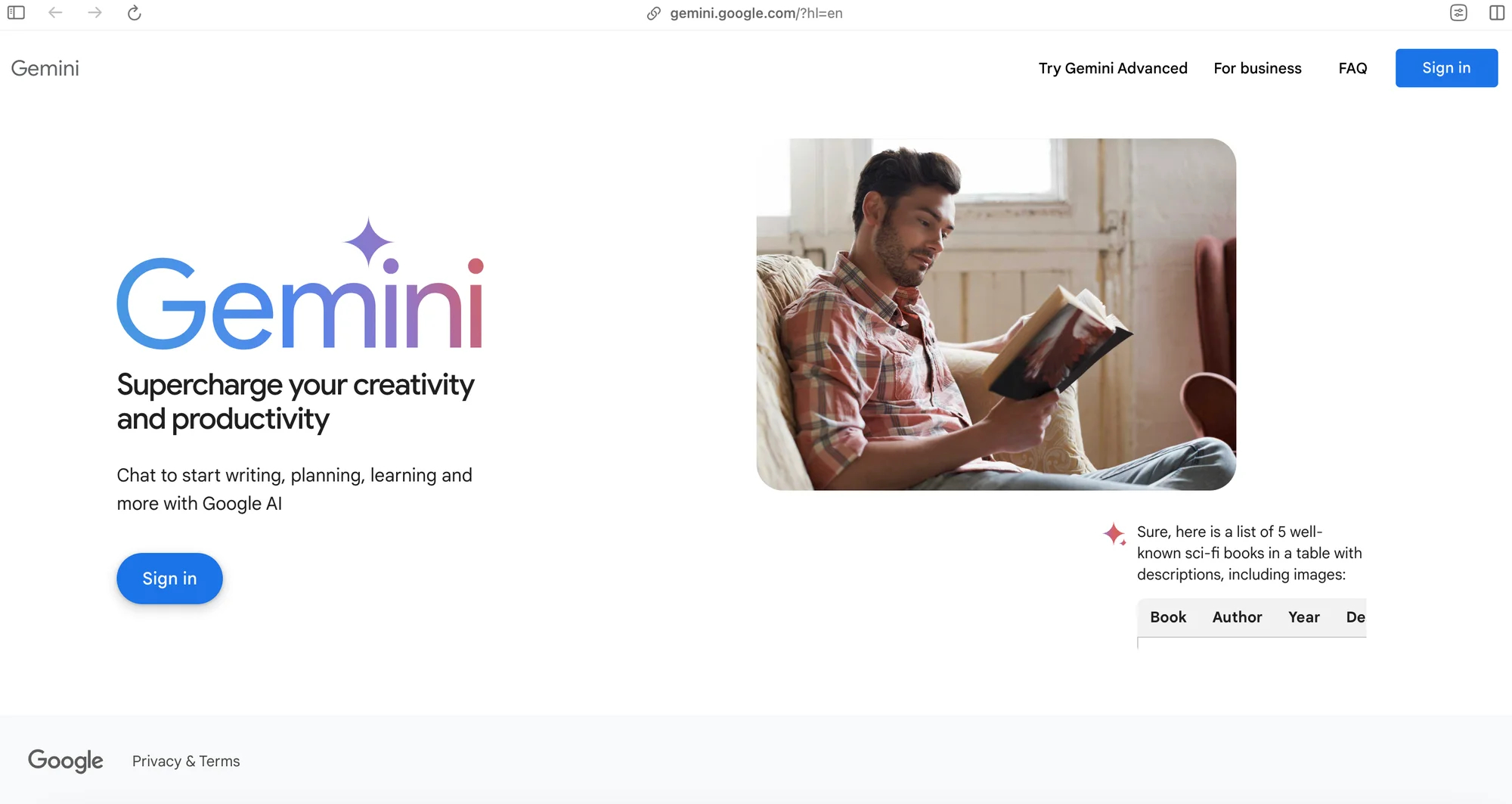
Task: Click the link icon beside the URL
Action: 654,14
